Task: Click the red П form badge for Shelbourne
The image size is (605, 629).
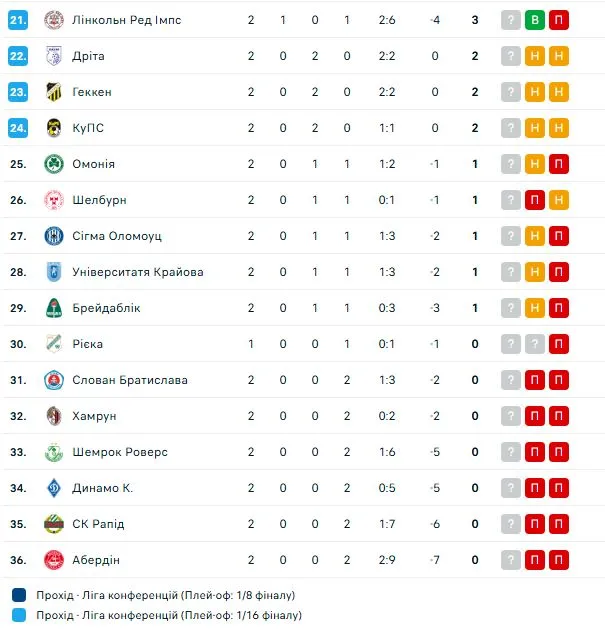Action: click(x=535, y=200)
